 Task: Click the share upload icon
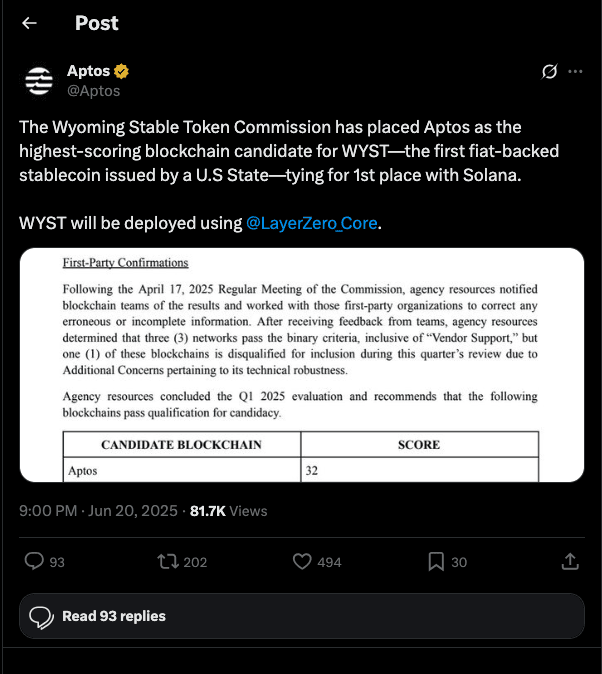coord(570,562)
